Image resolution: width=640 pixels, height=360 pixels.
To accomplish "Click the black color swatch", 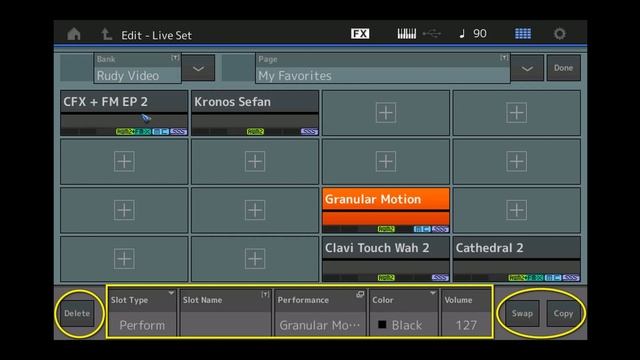I will pos(382,325).
